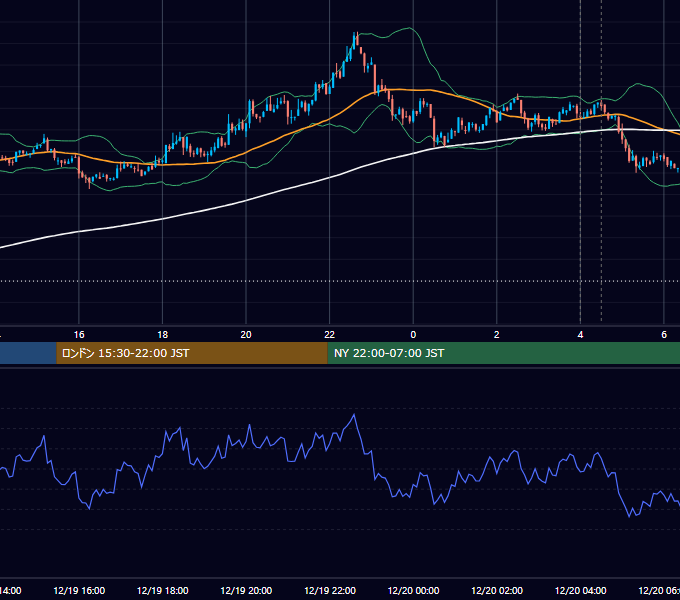
Task: Click the dashed vertical marker line after 4
Action: [x=601, y=160]
